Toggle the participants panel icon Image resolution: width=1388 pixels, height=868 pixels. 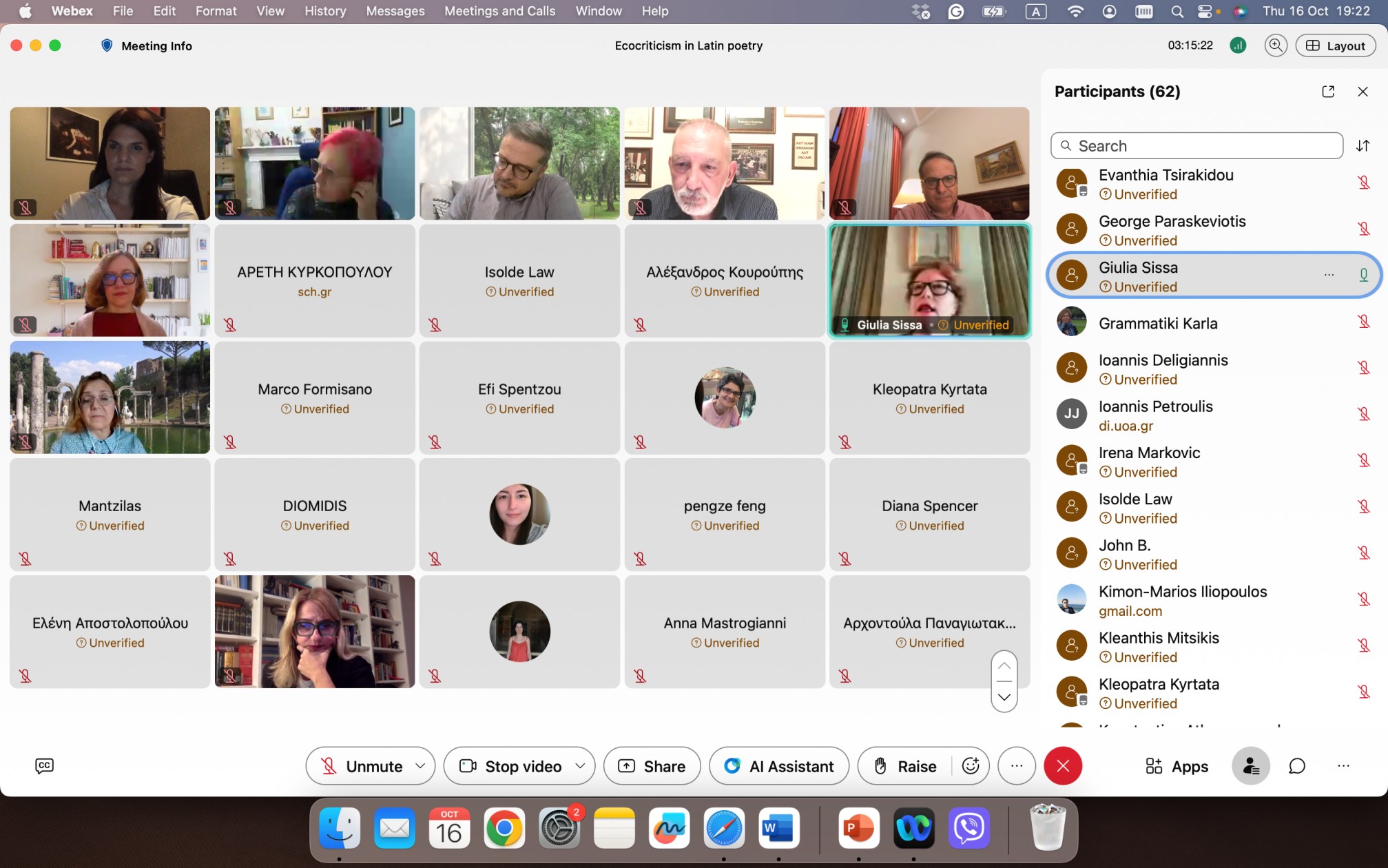tap(1250, 765)
